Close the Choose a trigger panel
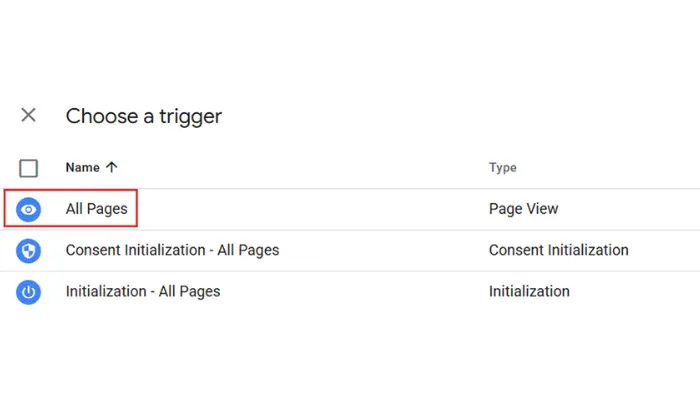This screenshot has width=700, height=400. [28, 115]
